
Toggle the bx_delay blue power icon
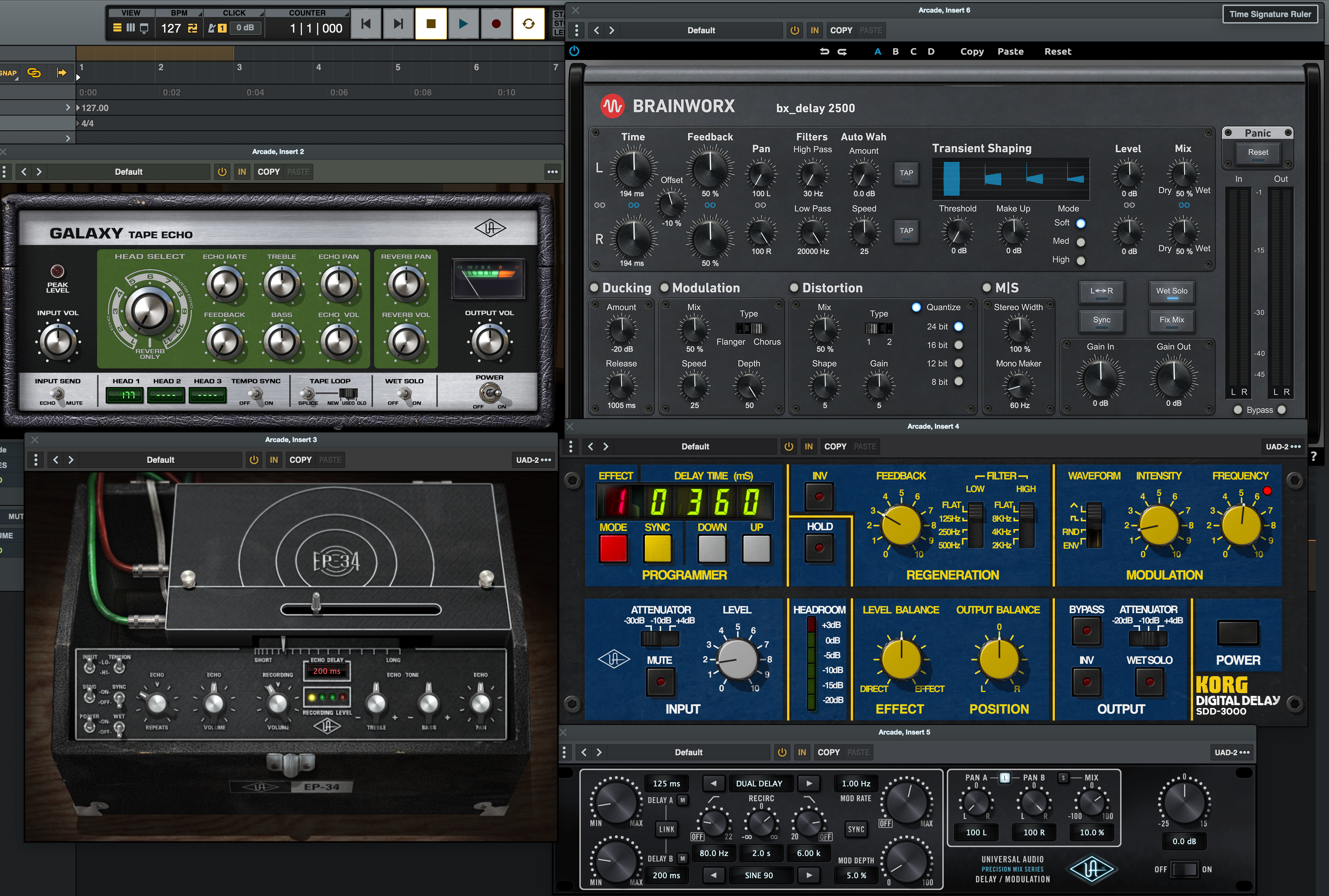tap(574, 51)
